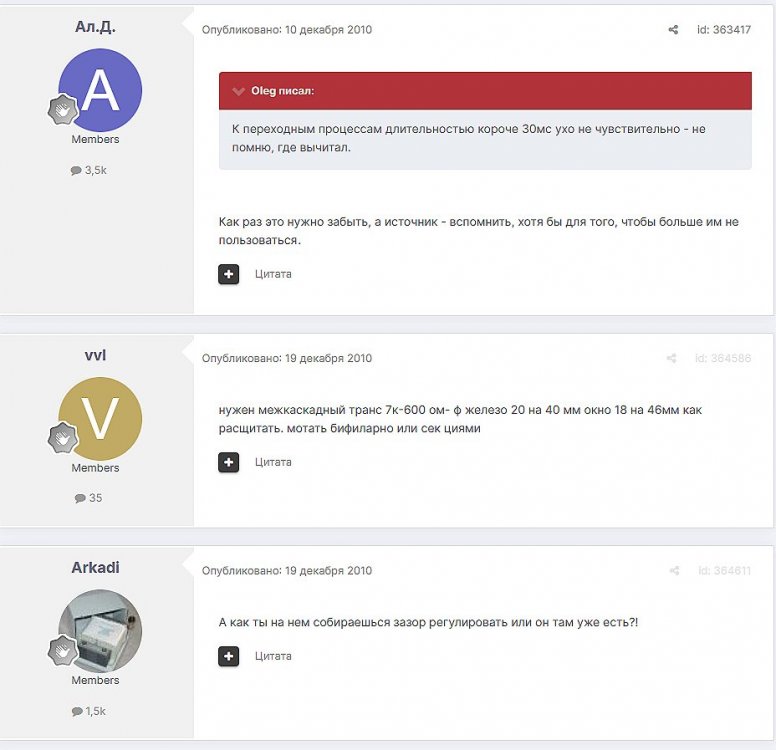Click post id 363417 link
This screenshot has width=776, height=750.
click(723, 30)
